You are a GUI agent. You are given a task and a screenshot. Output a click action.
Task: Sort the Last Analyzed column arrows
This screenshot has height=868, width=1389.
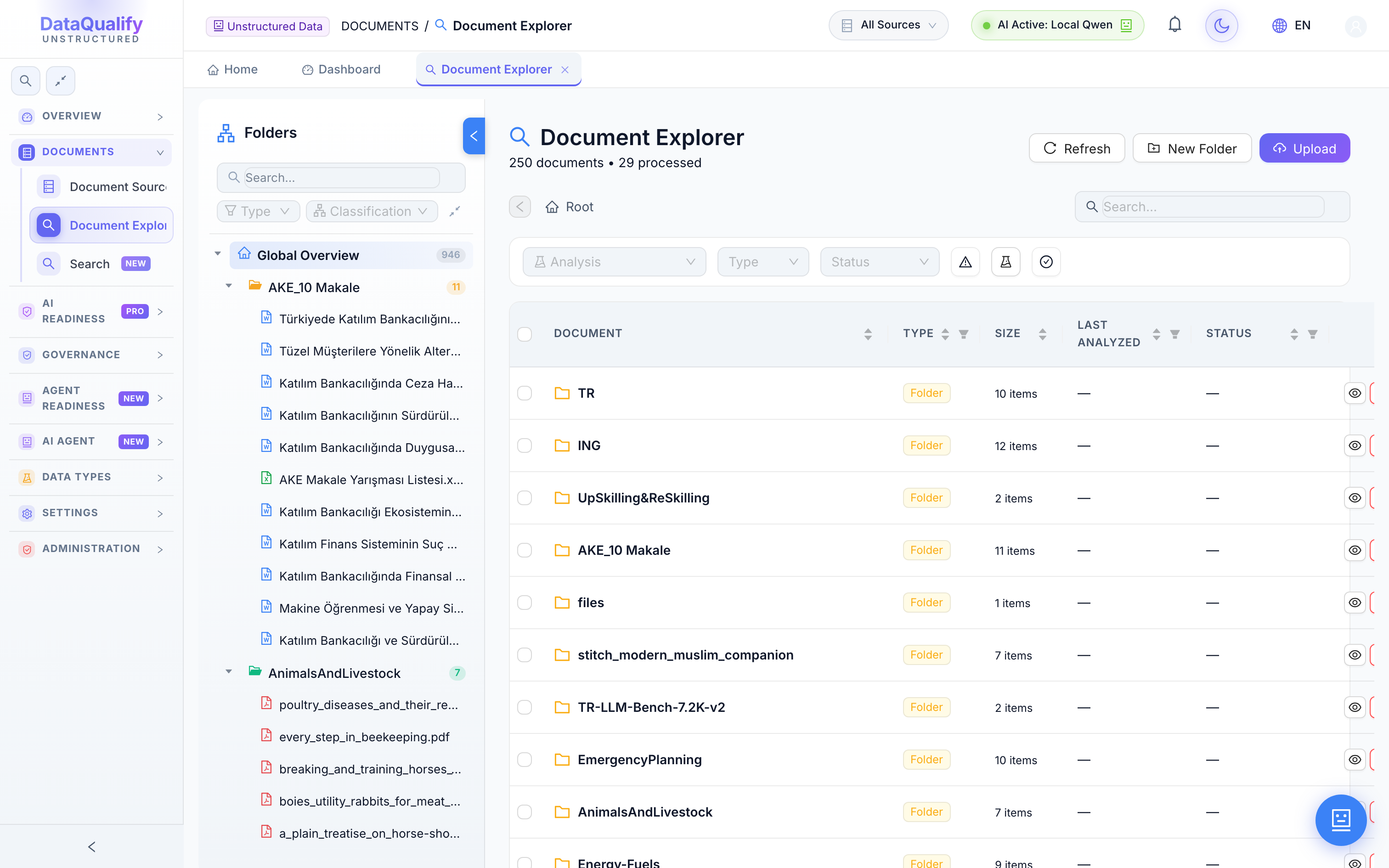1157,334
